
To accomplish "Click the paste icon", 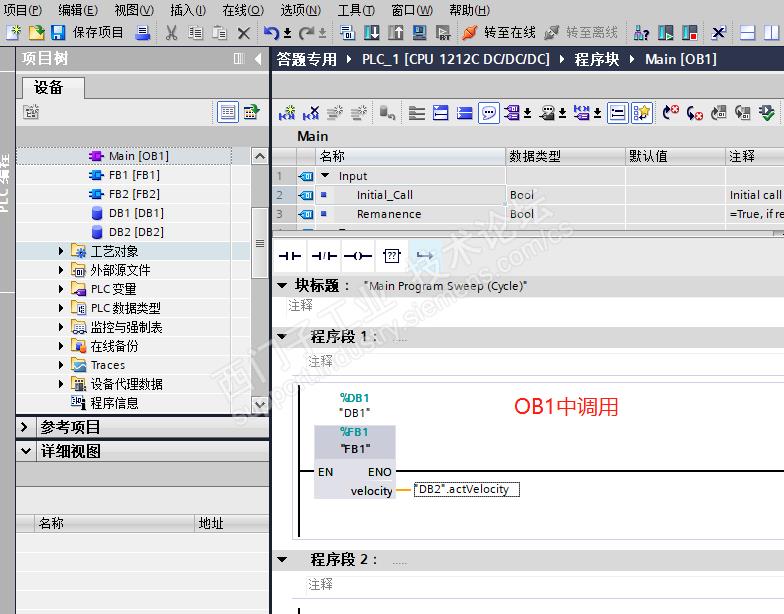I will coord(219,32).
